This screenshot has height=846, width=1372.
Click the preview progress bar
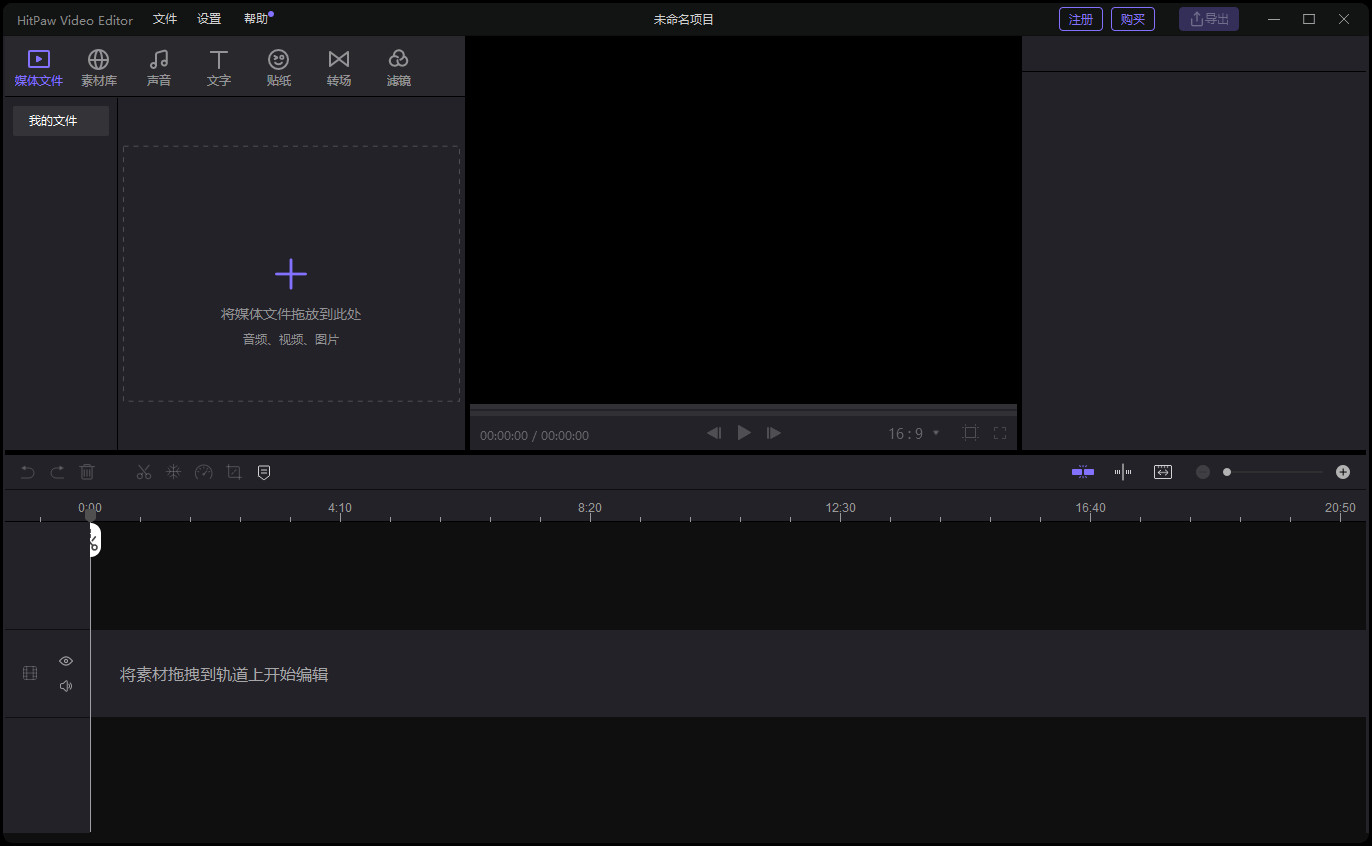(x=743, y=410)
